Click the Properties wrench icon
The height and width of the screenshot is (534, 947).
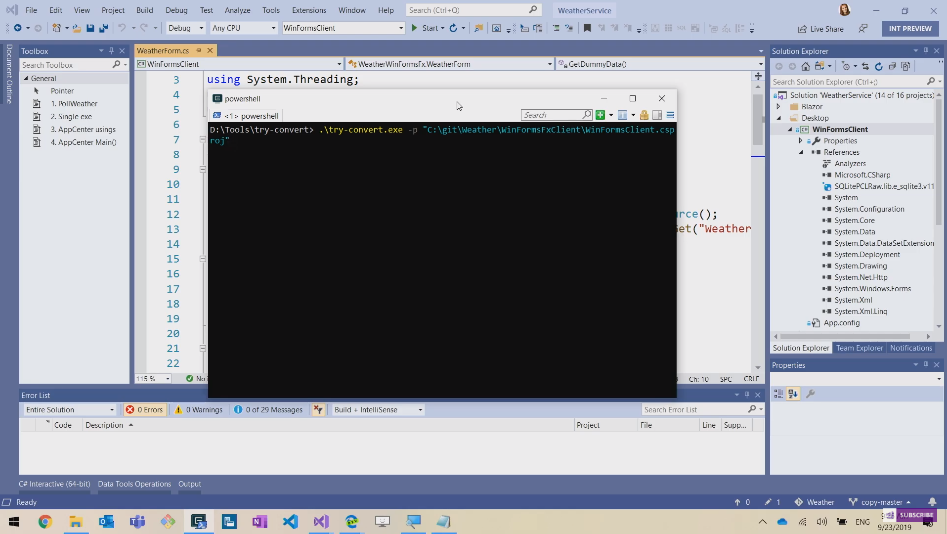pyautogui.click(x=810, y=394)
